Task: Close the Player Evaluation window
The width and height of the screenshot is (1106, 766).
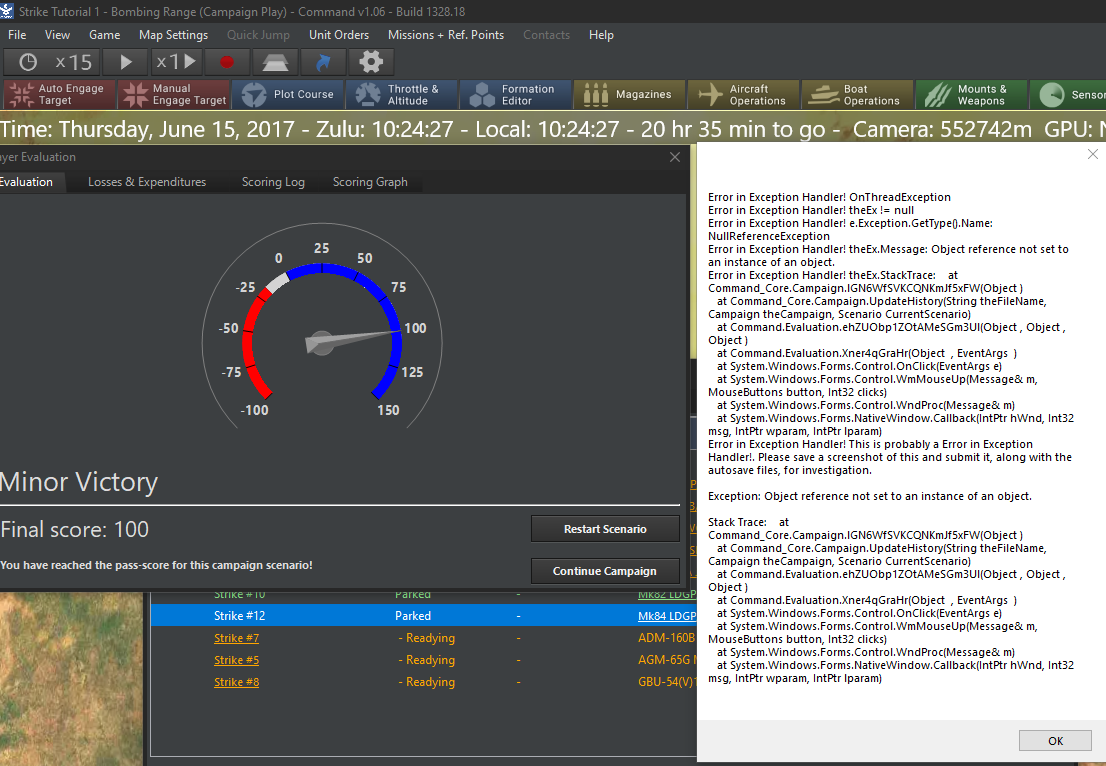Action: click(x=675, y=157)
